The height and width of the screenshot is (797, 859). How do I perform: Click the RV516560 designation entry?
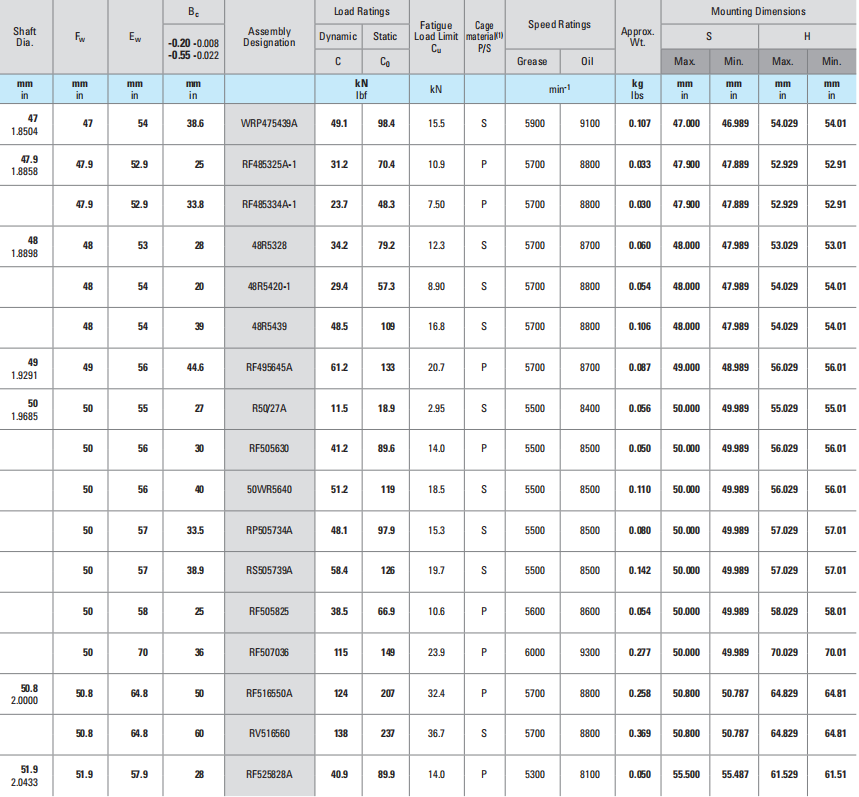(x=269, y=733)
